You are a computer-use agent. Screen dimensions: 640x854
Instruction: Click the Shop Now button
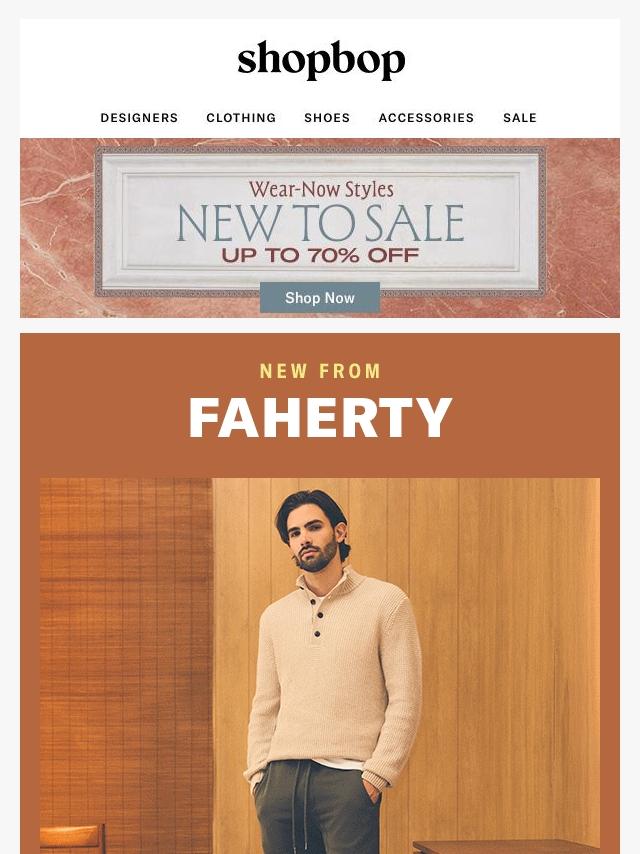[320, 297]
